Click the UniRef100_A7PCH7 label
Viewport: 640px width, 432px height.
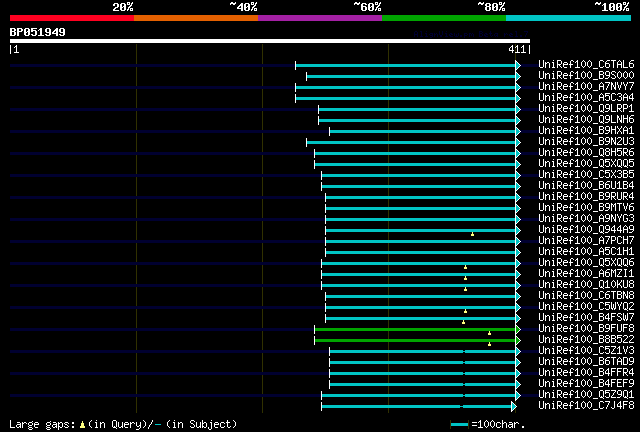[x=586, y=240]
